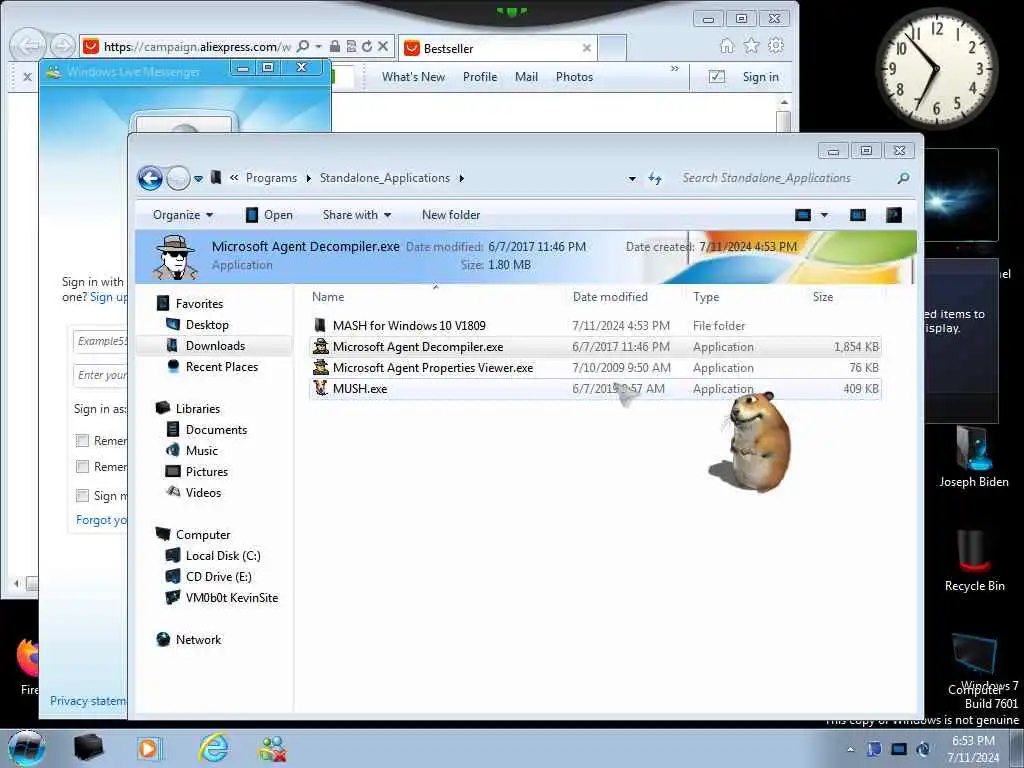Click the IE toolbar checkmark box
The image size is (1024, 768).
tap(716, 77)
